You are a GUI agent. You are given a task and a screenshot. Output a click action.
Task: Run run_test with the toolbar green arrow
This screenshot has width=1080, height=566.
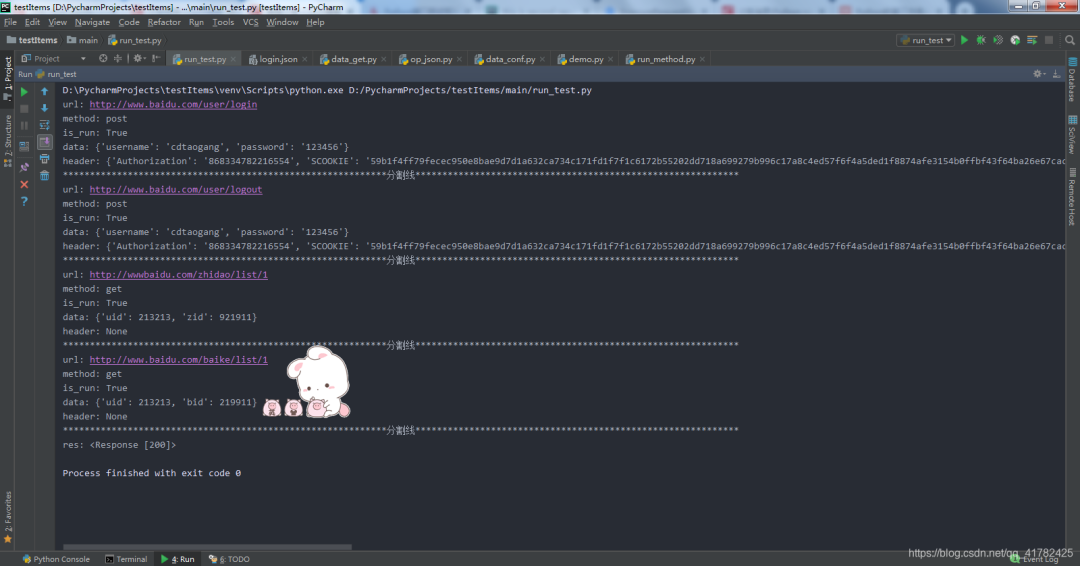coord(964,40)
